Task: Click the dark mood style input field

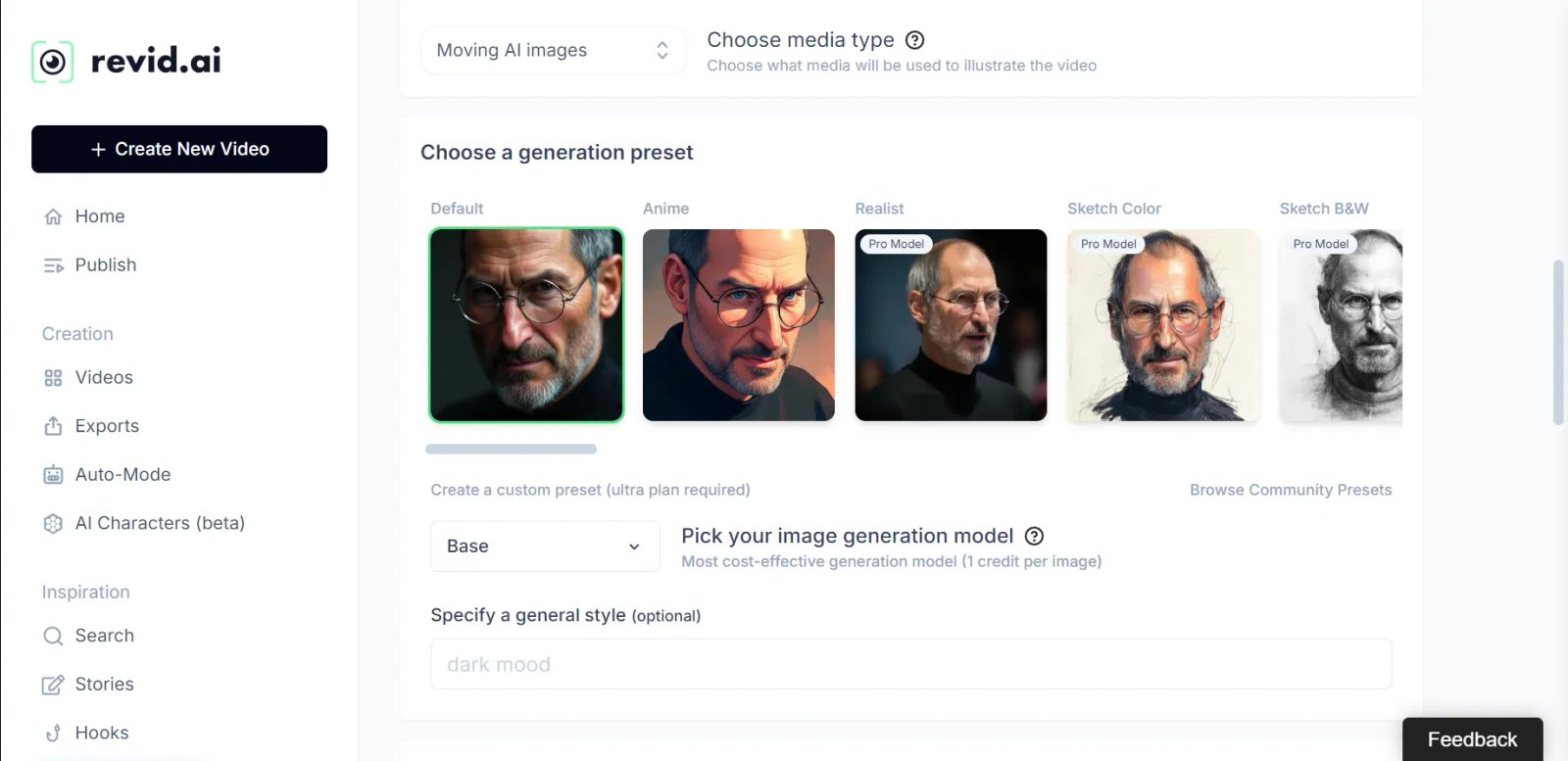Action: tap(910, 663)
